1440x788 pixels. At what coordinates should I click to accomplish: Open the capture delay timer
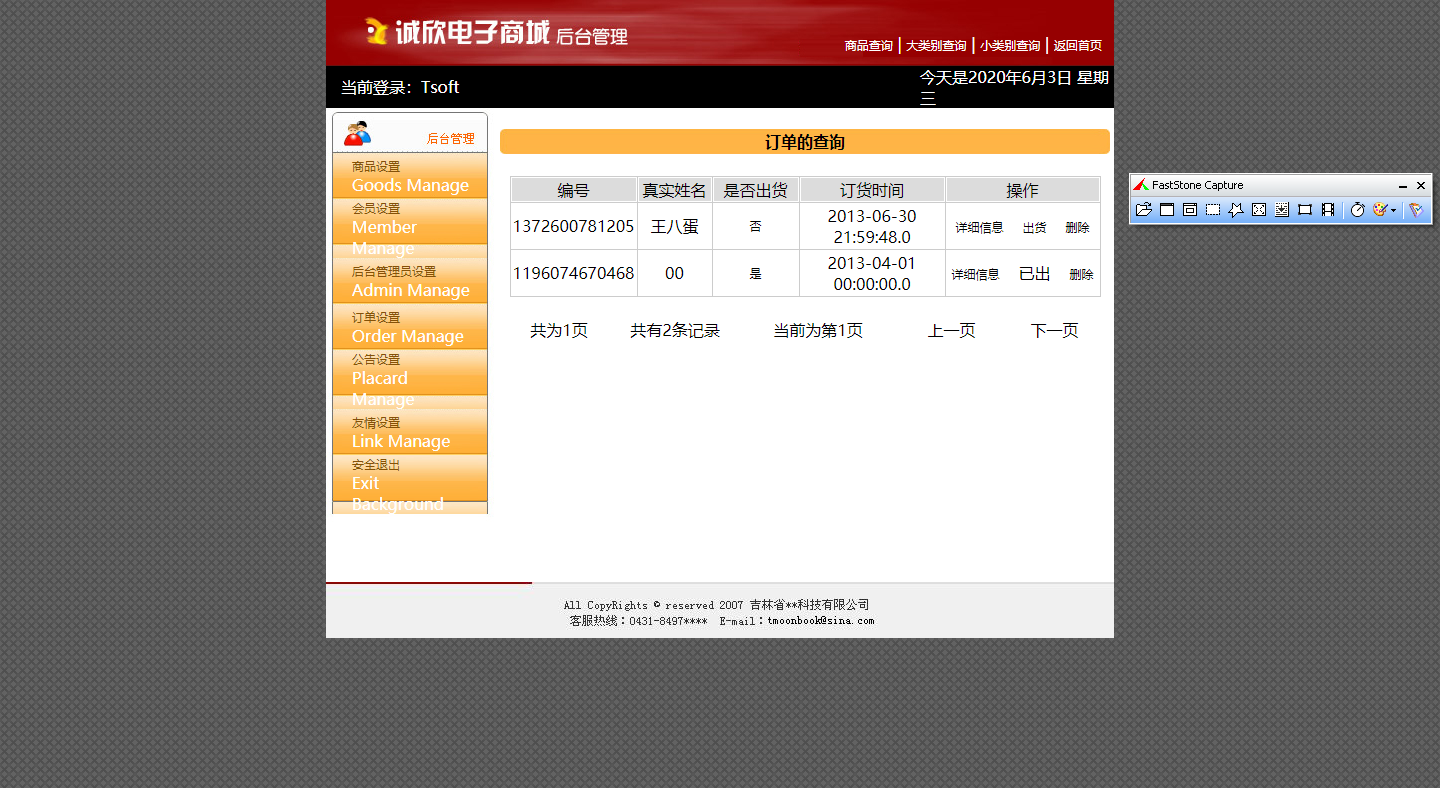[1357, 210]
